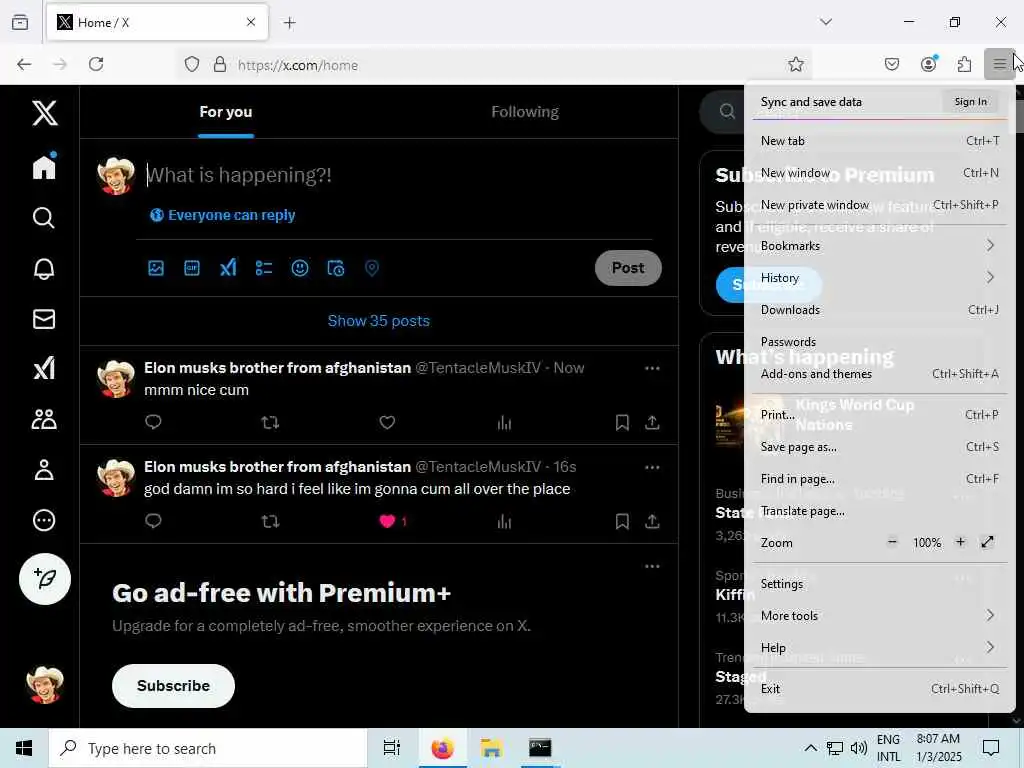Click the X logo in sidebar
This screenshot has width=1024, height=768.
click(44, 113)
